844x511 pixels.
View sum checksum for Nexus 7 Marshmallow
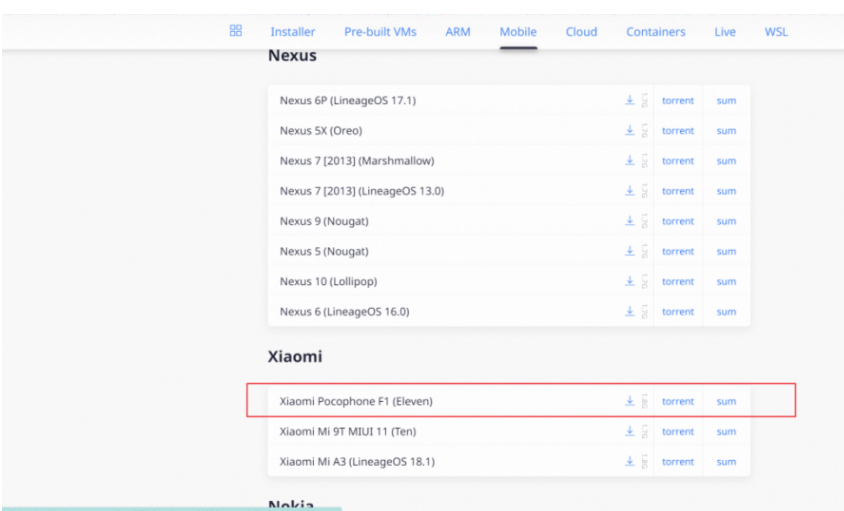click(726, 161)
